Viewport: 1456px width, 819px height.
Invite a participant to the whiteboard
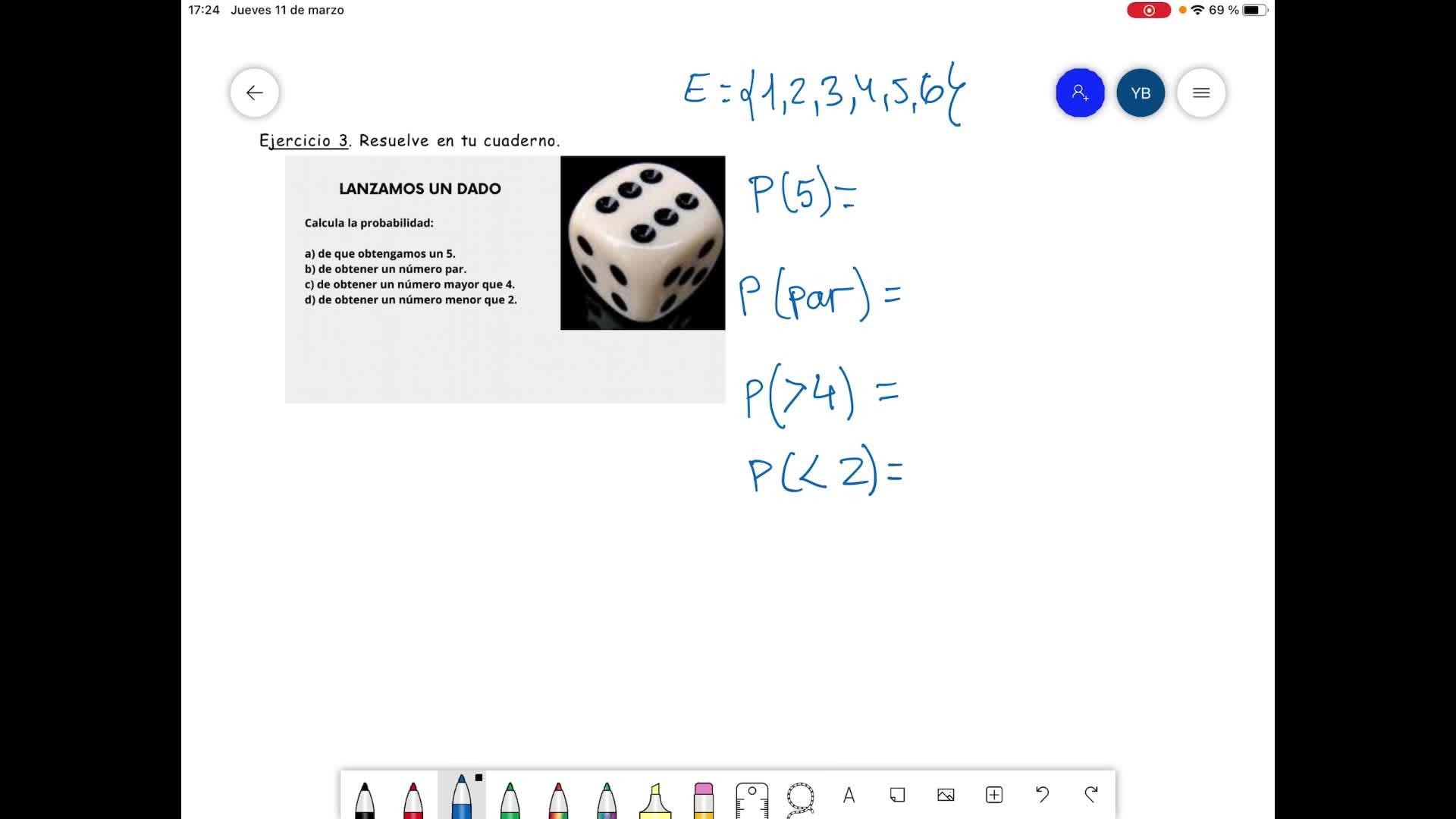tap(1080, 93)
